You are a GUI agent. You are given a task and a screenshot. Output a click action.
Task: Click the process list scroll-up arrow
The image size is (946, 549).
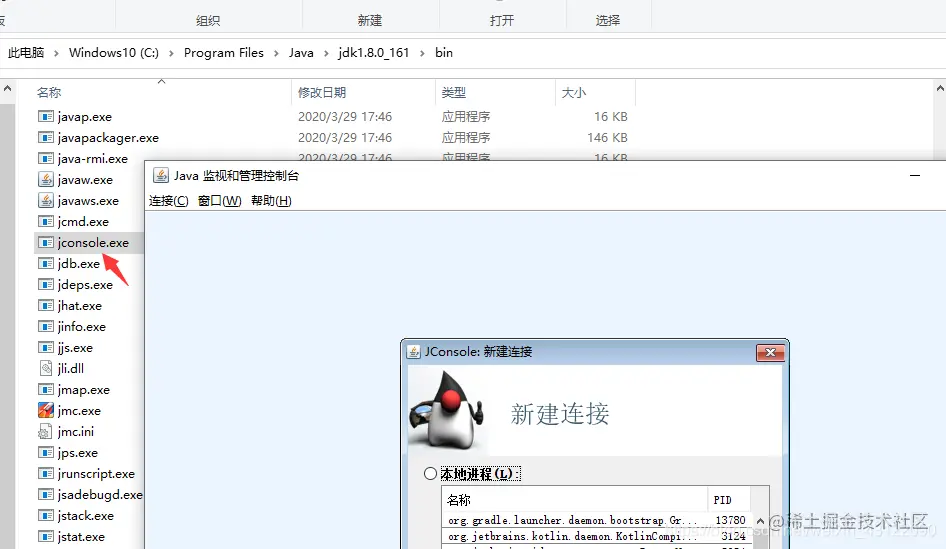tap(760, 521)
